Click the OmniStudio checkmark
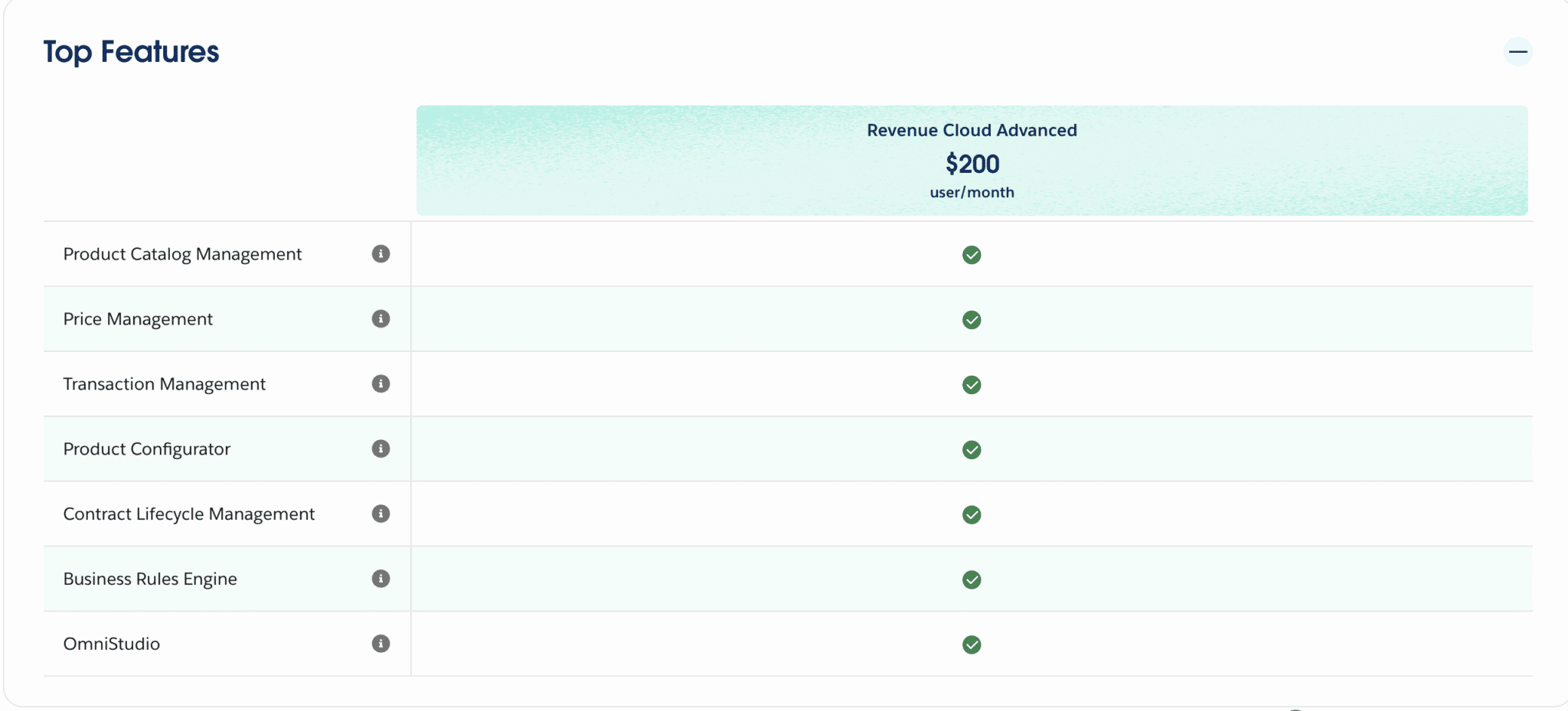This screenshot has height=711, width=1568. tap(971, 644)
